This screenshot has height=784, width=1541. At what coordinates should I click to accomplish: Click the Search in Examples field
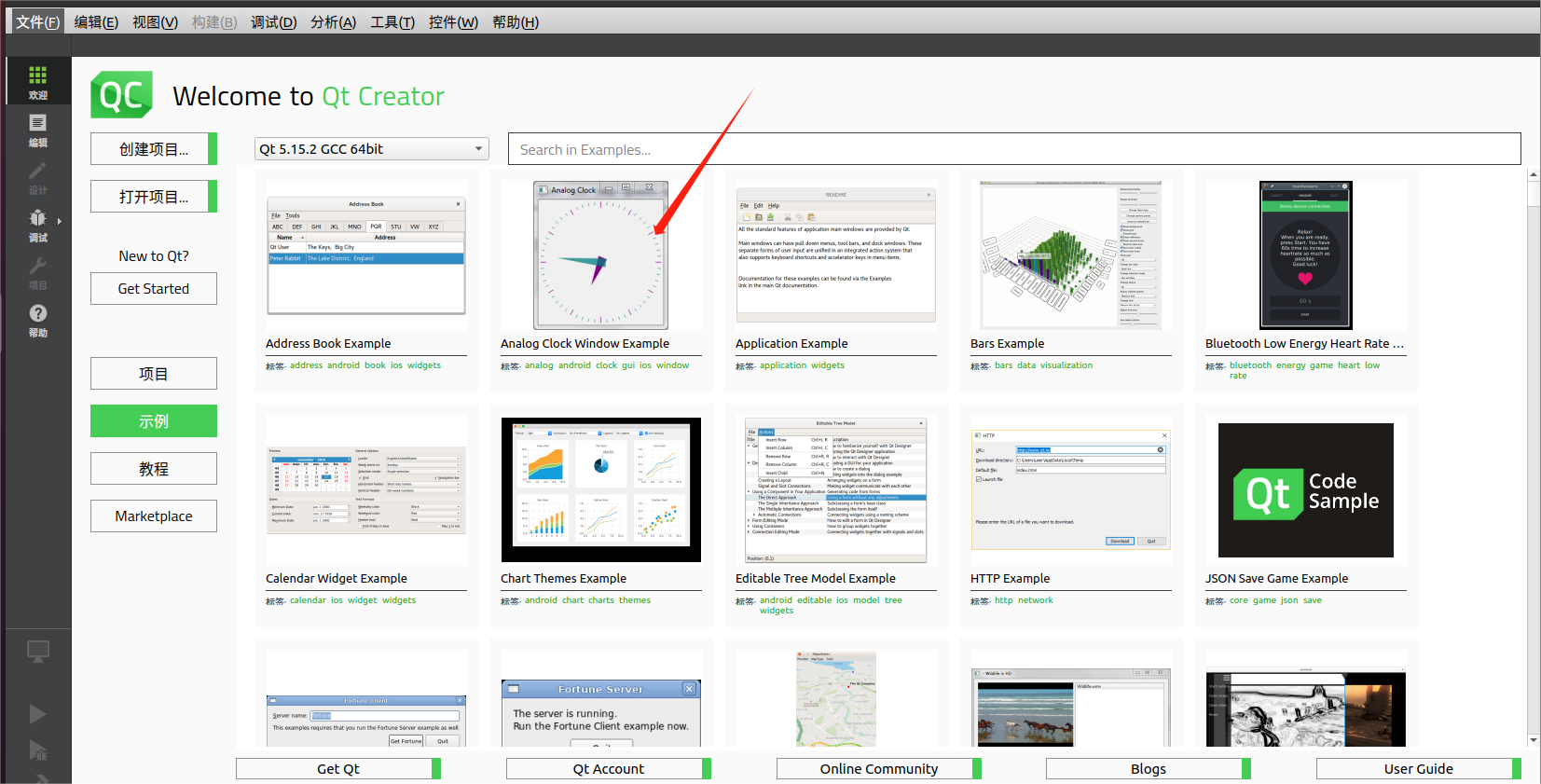pos(1014,149)
